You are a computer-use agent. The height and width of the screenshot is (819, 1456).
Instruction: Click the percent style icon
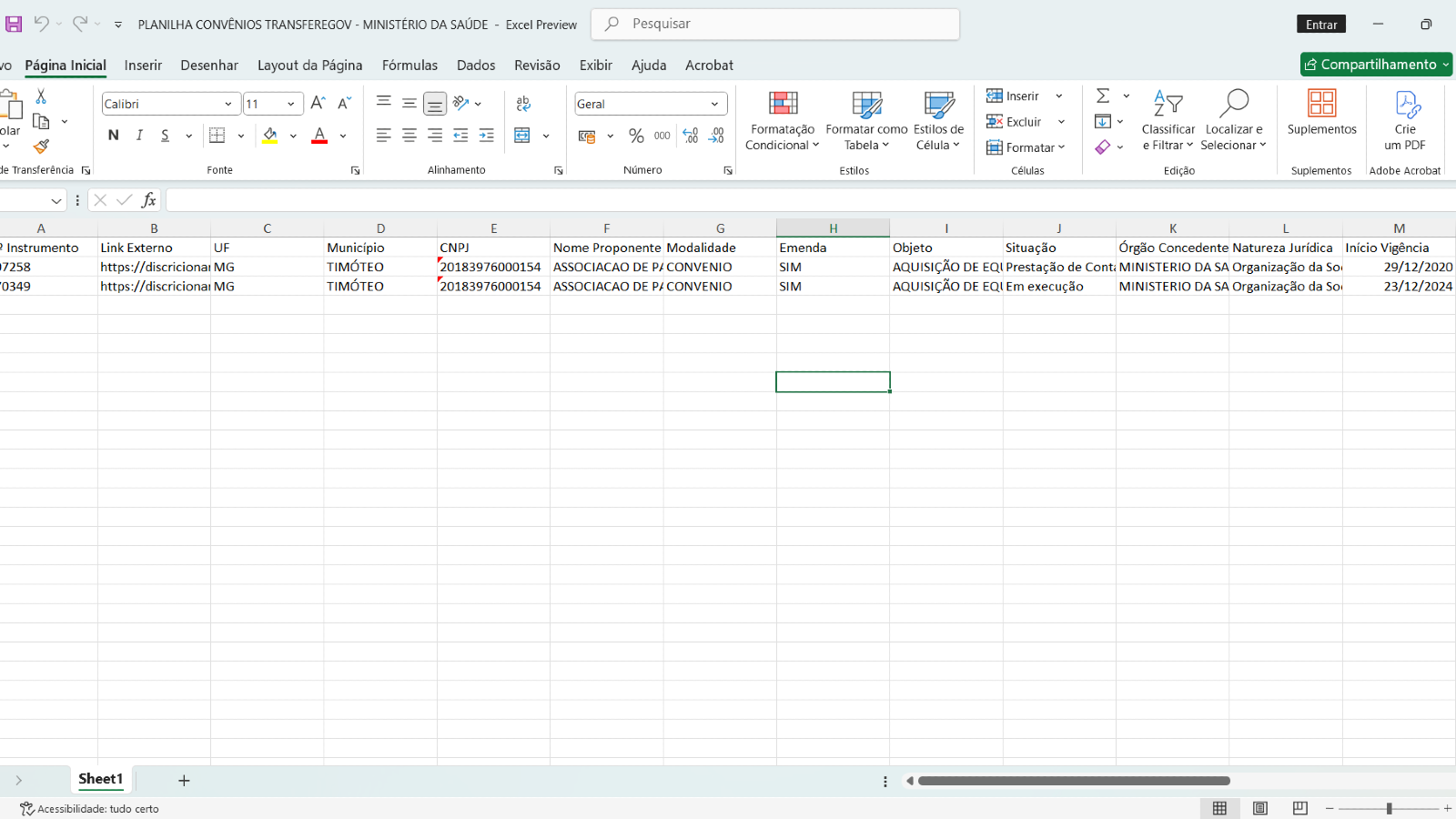(x=636, y=136)
